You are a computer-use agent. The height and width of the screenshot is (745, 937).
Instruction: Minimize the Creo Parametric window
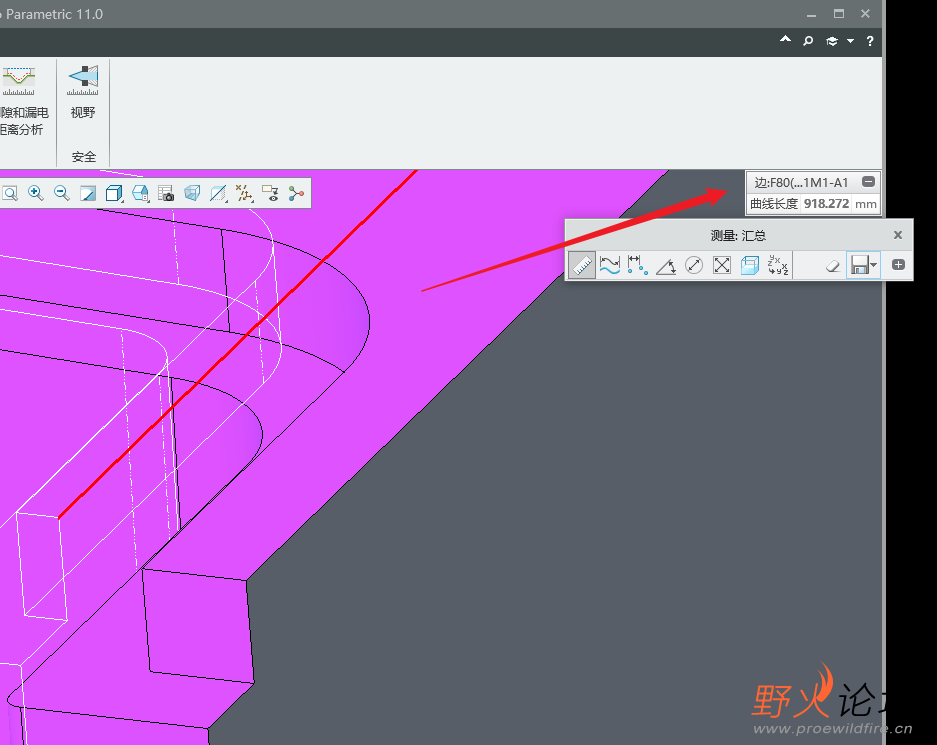click(x=812, y=14)
